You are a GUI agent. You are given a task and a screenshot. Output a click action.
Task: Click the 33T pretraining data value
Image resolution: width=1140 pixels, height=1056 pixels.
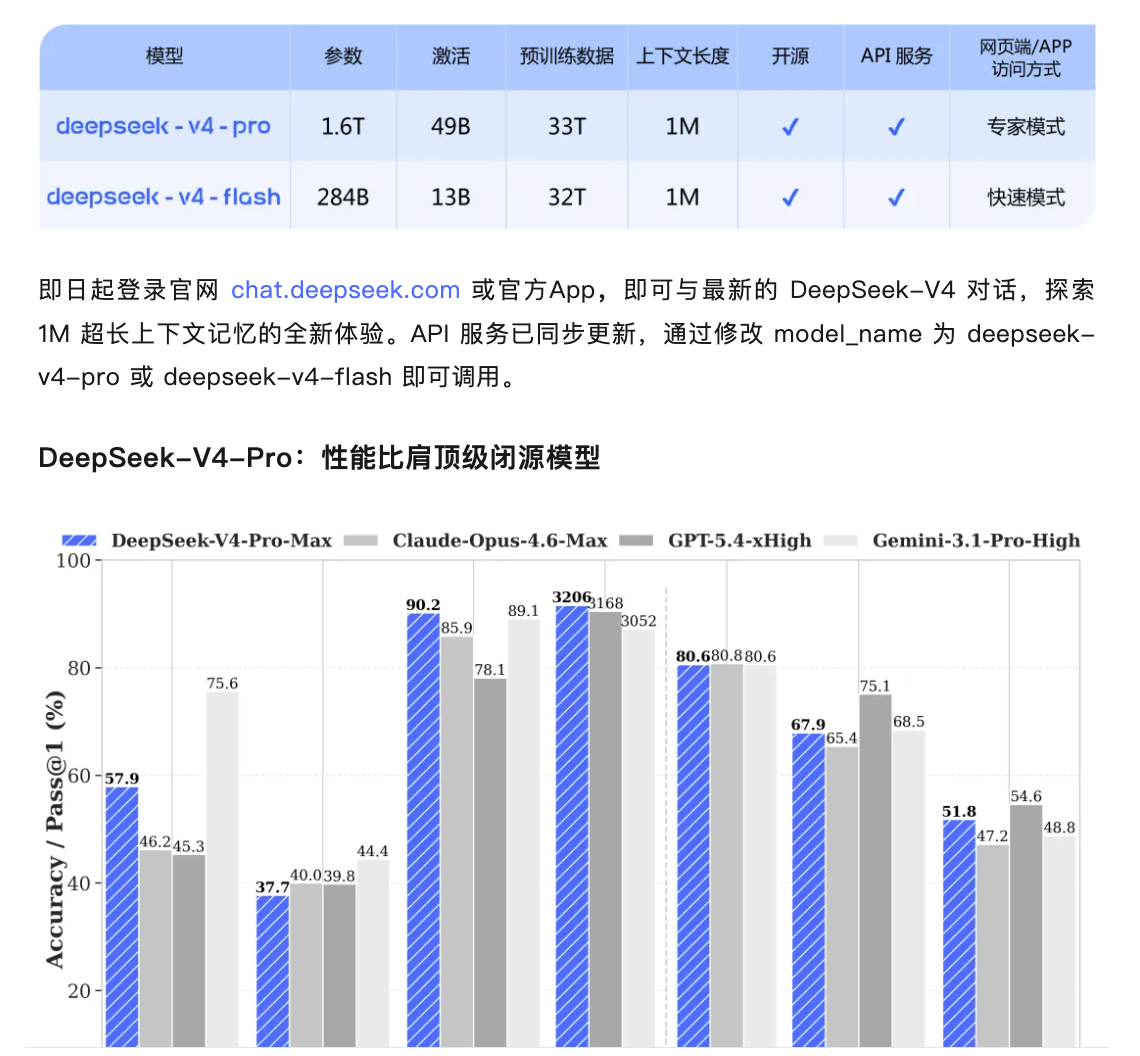(x=567, y=127)
